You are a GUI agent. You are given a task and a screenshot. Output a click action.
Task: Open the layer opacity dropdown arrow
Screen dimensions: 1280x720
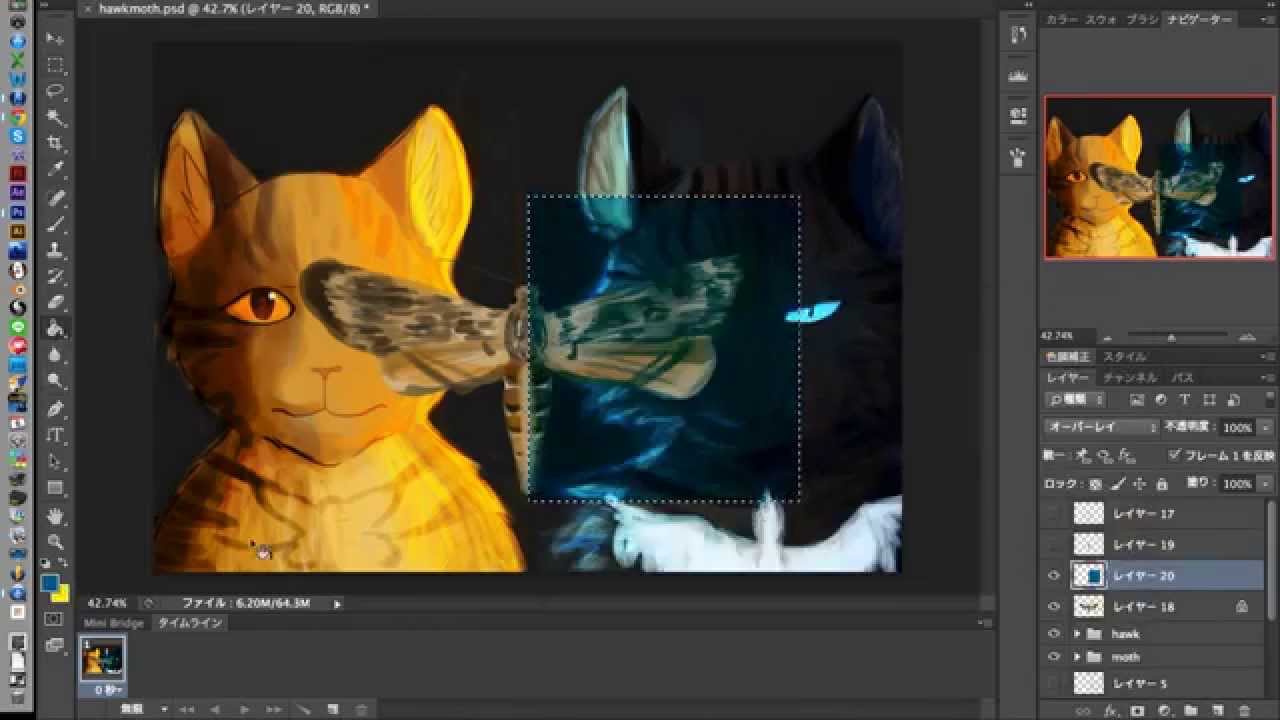pyautogui.click(x=1265, y=427)
